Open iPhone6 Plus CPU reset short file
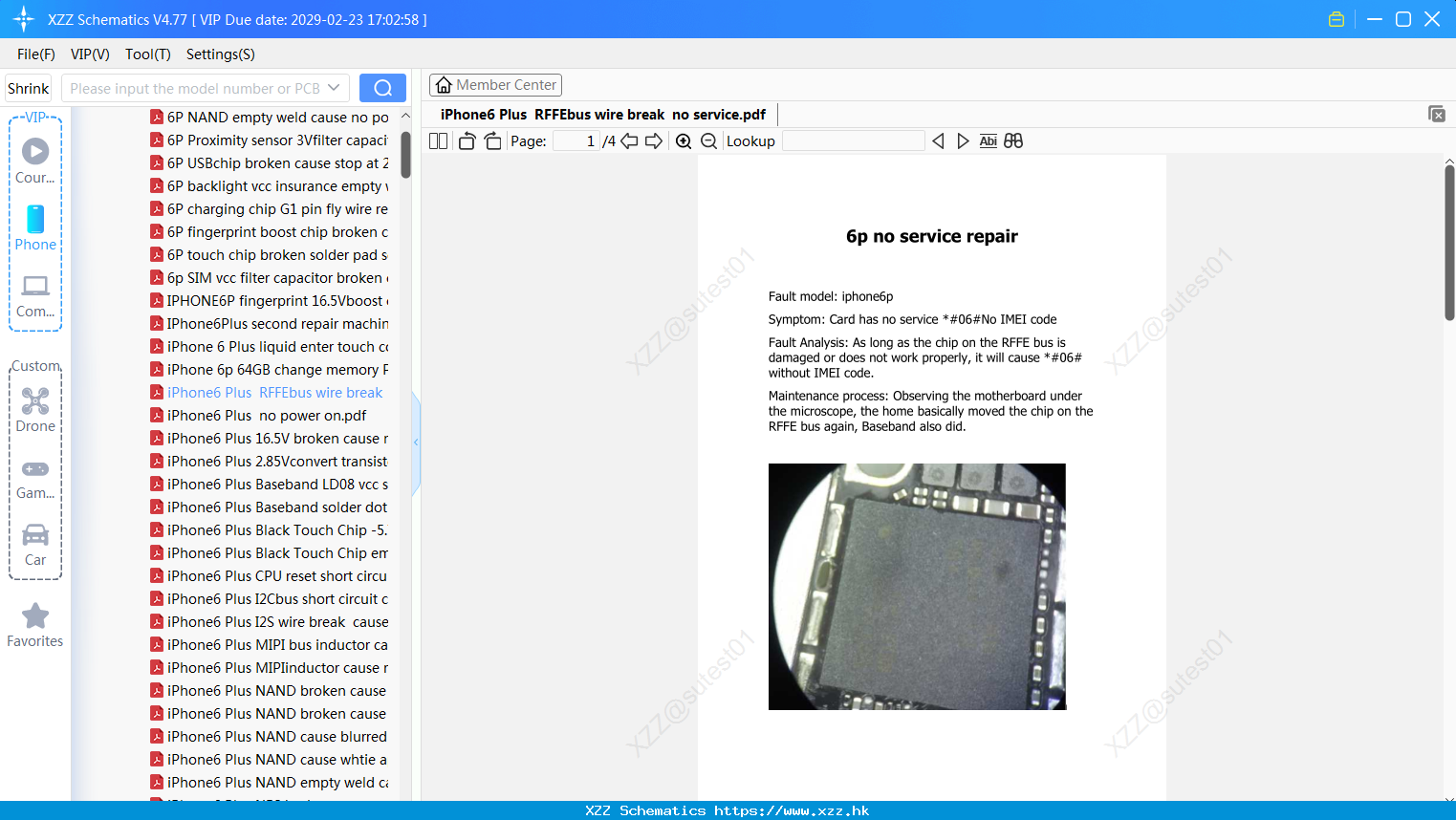The width and height of the screenshot is (1456, 820). [270, 575]
